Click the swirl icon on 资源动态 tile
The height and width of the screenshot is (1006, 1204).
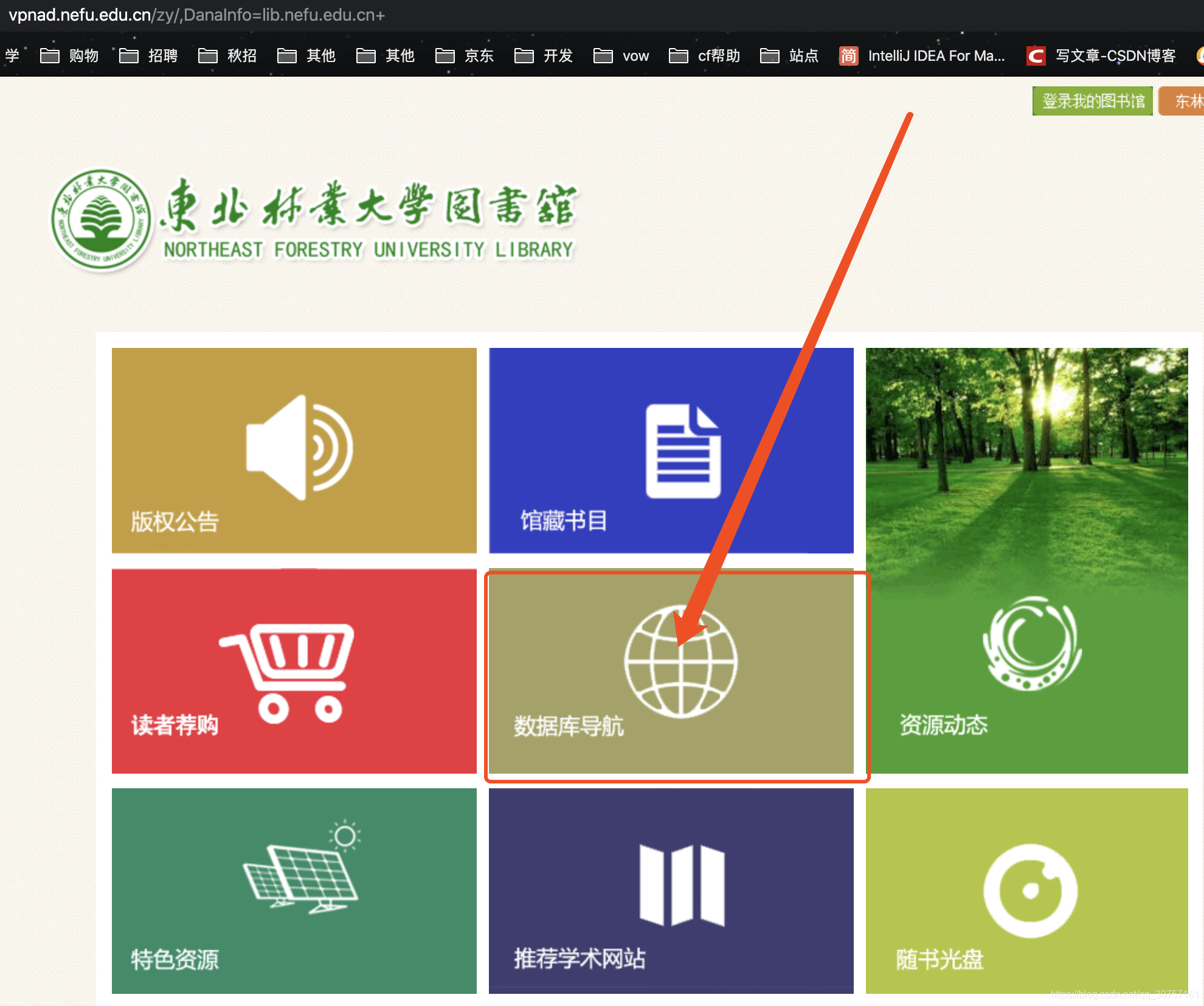[1031, 643]
